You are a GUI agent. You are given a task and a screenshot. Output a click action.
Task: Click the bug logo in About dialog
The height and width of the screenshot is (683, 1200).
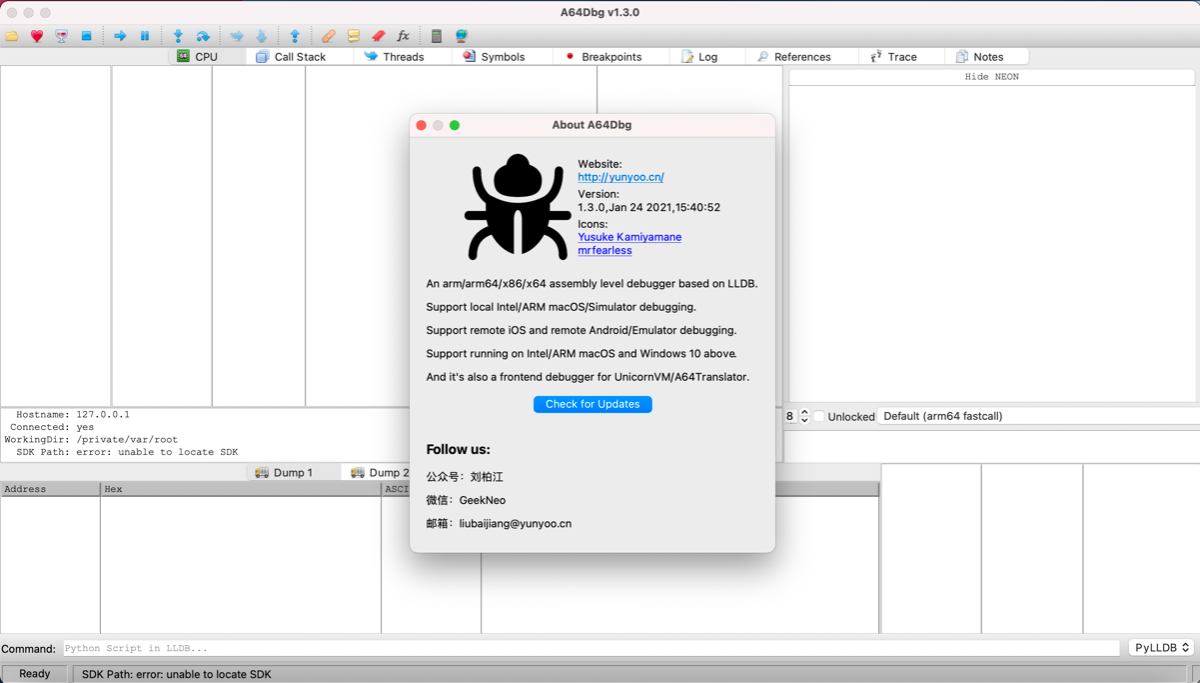point(517,207)
